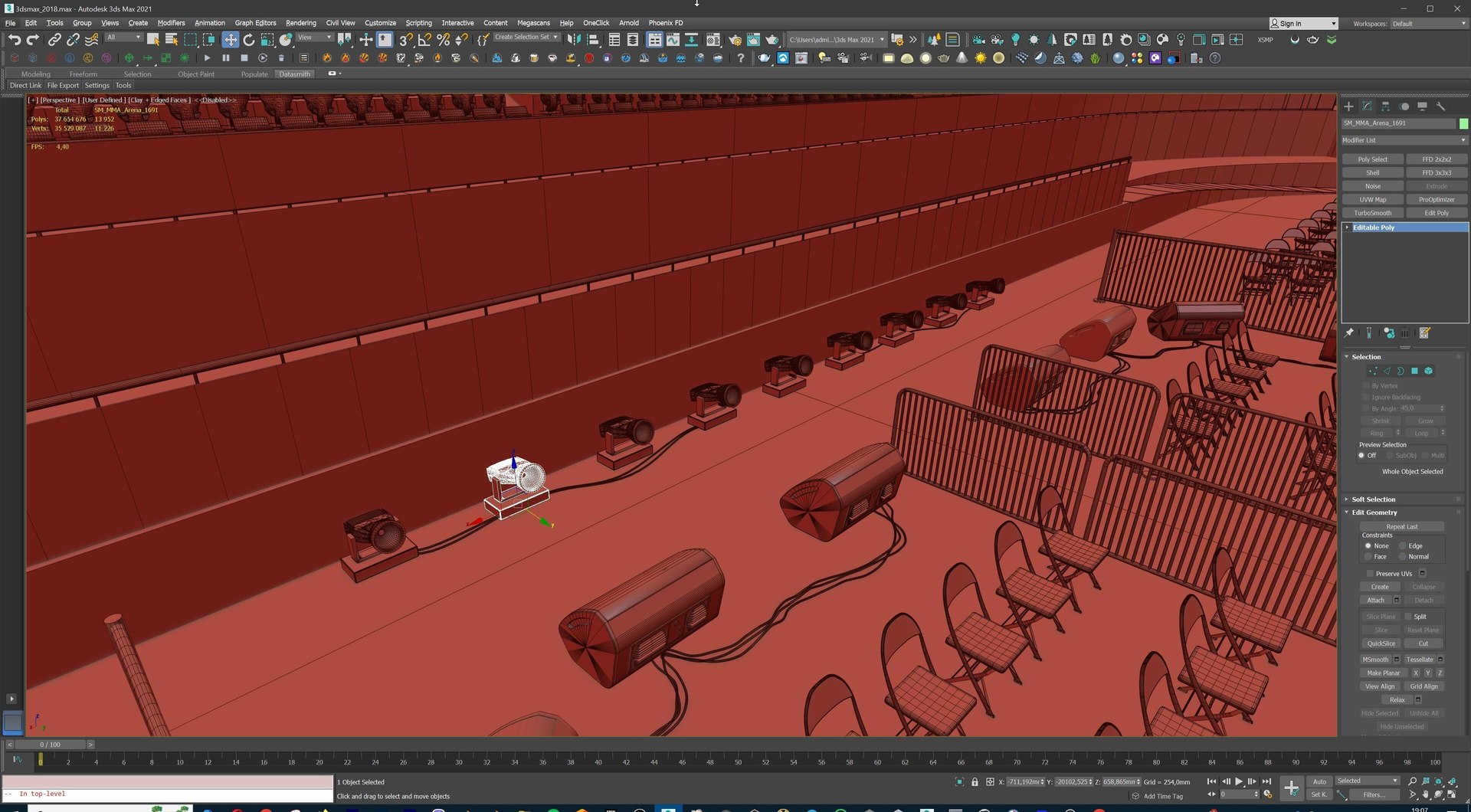Enable the Preserve UVs checkbox
1471x812 pixels.
click(x=1370, y=574)
